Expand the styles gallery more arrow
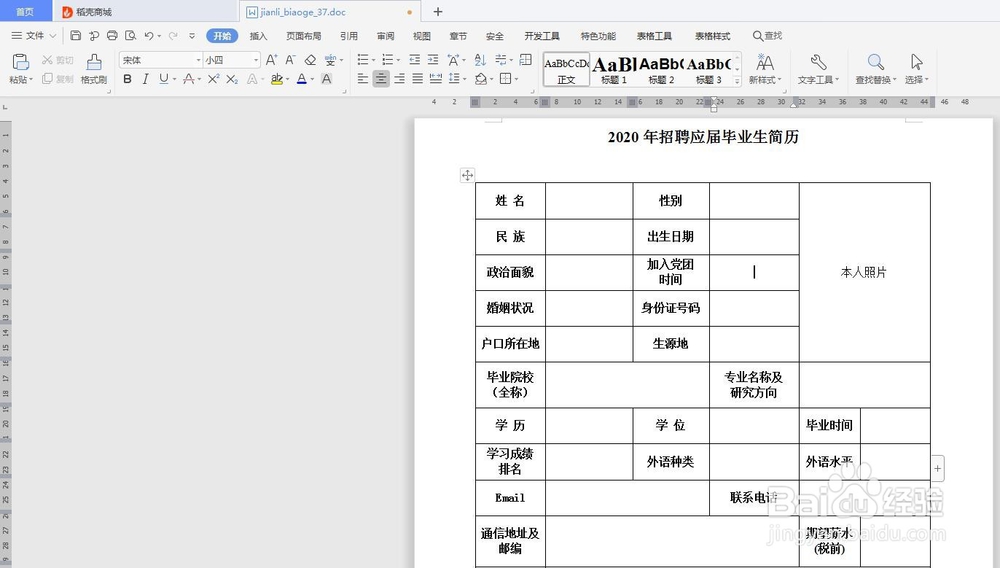This screenshot has height=568, width=1000. pyautogui.click(x=737, y=81)
